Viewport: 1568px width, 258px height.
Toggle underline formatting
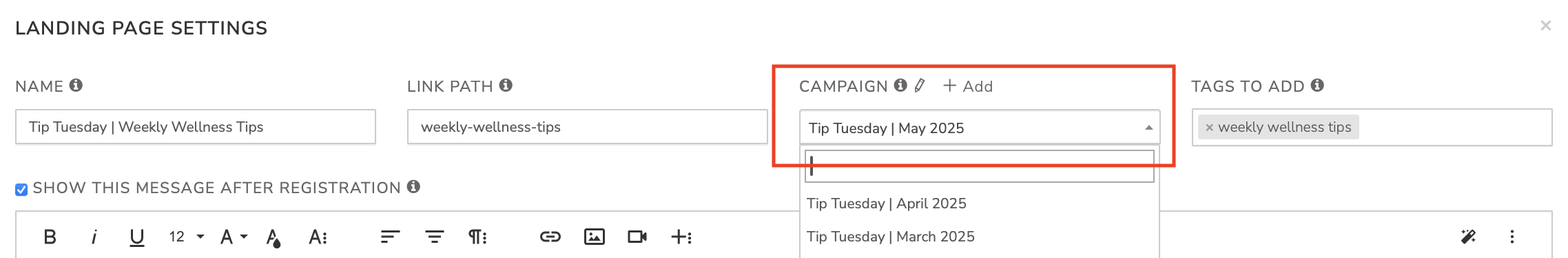pyautogui.click(x=136, y=237)
